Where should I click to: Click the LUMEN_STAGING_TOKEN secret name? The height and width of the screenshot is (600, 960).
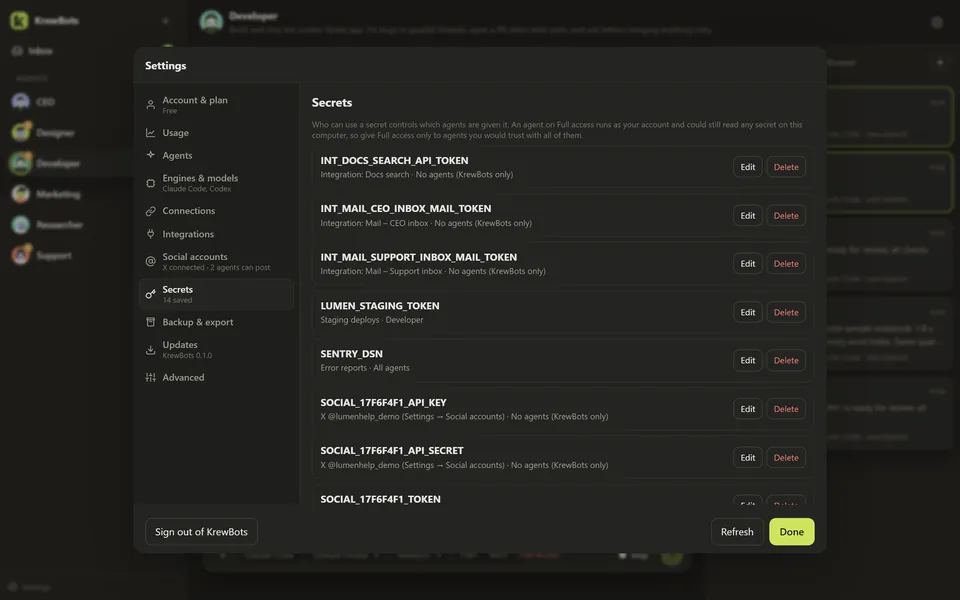pos(380,306)
